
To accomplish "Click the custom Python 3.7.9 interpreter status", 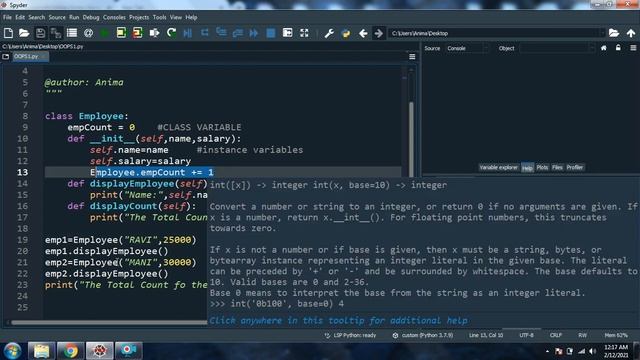I will click(x=423, y=335).
